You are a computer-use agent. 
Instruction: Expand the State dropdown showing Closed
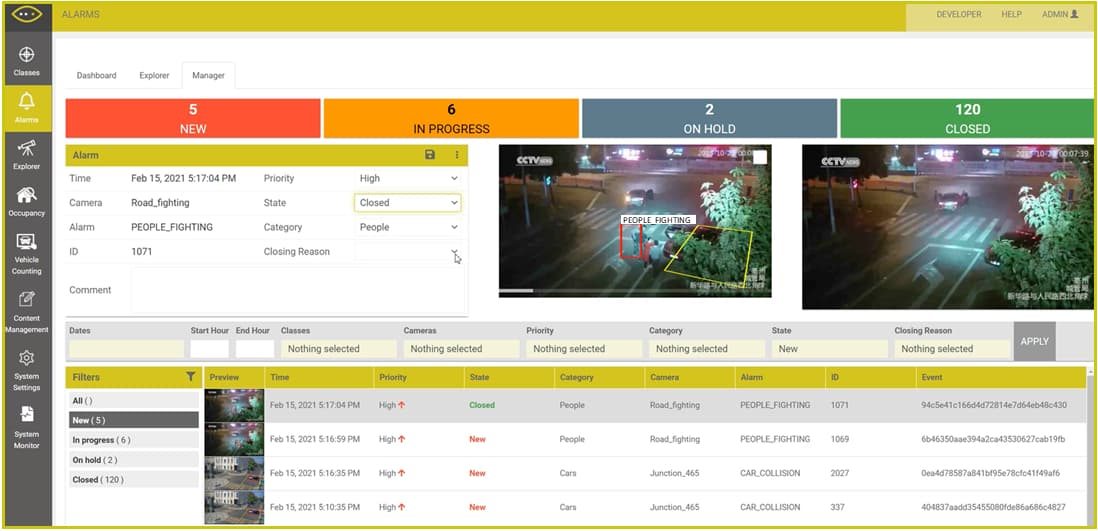[x=408, y=202]
